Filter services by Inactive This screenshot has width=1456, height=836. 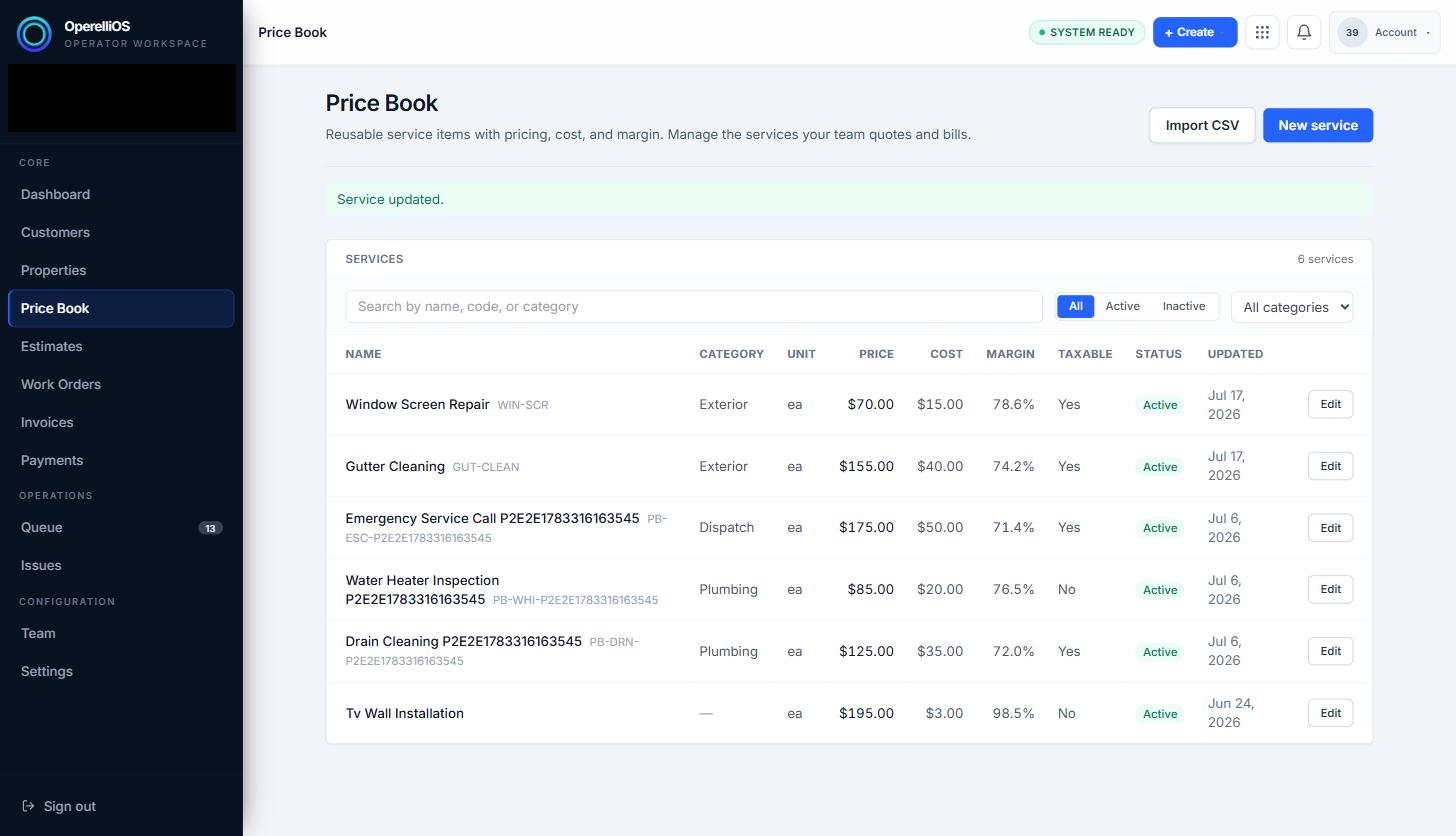point(1183,306)
